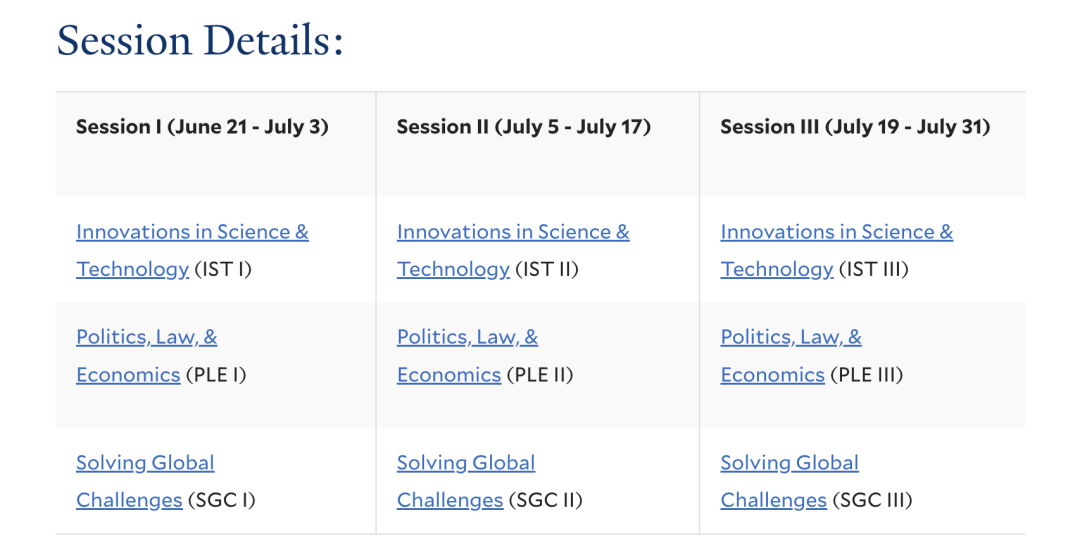Click the Session I (June 21 - July 3) header
The width and height of the screenshot is (1080, 553).
click(202, 127)
